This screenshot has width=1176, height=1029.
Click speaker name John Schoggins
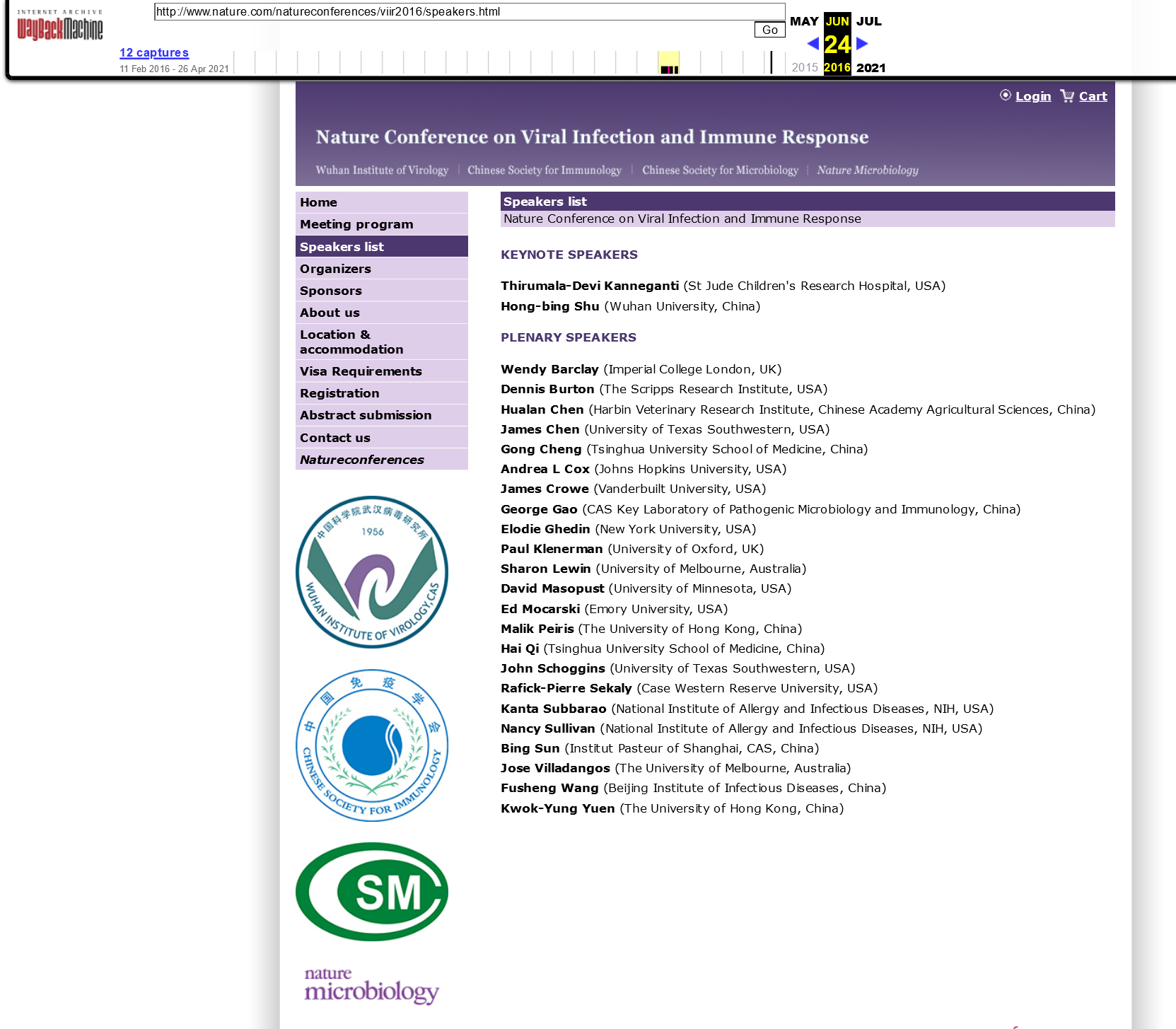click(553, 668)
